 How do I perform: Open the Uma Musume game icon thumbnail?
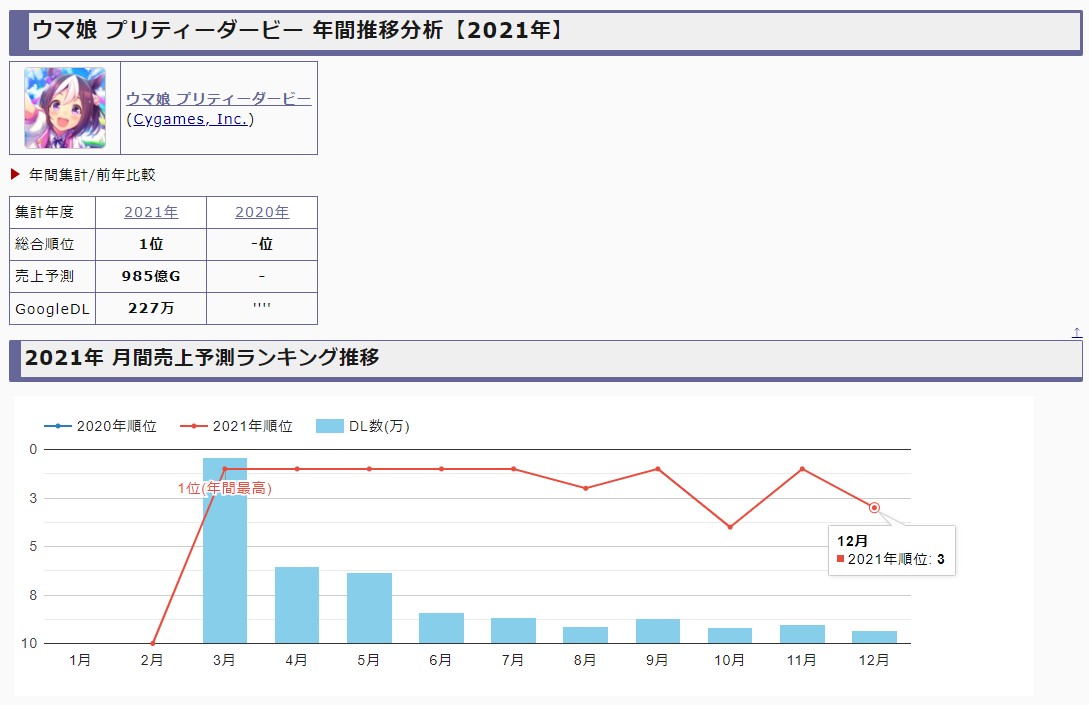click(65, 108)
